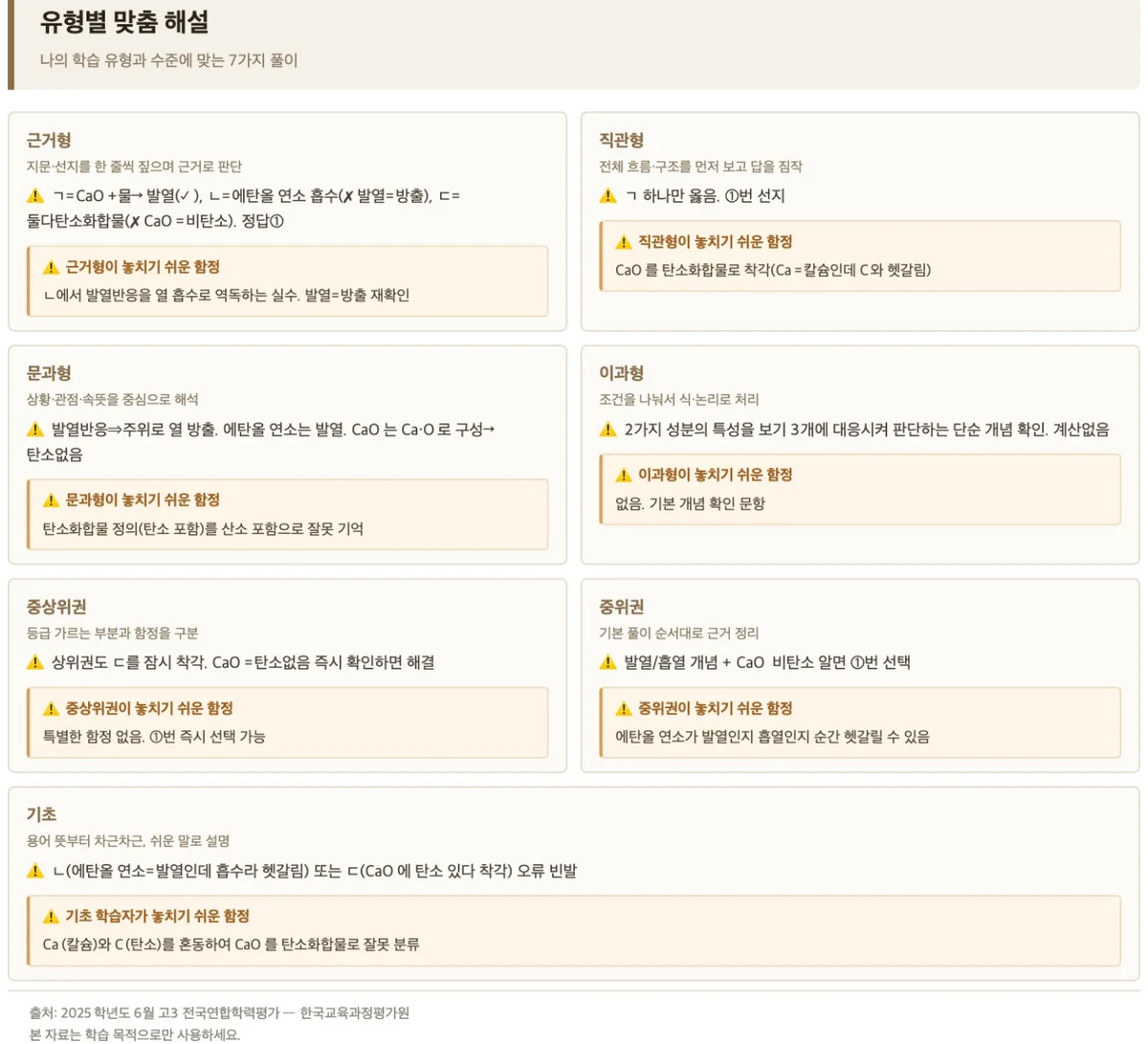Click the warning icon before 'ㄴ(에탄올 연소=발열인데'
The image size is (1148, 1044).
35,871
